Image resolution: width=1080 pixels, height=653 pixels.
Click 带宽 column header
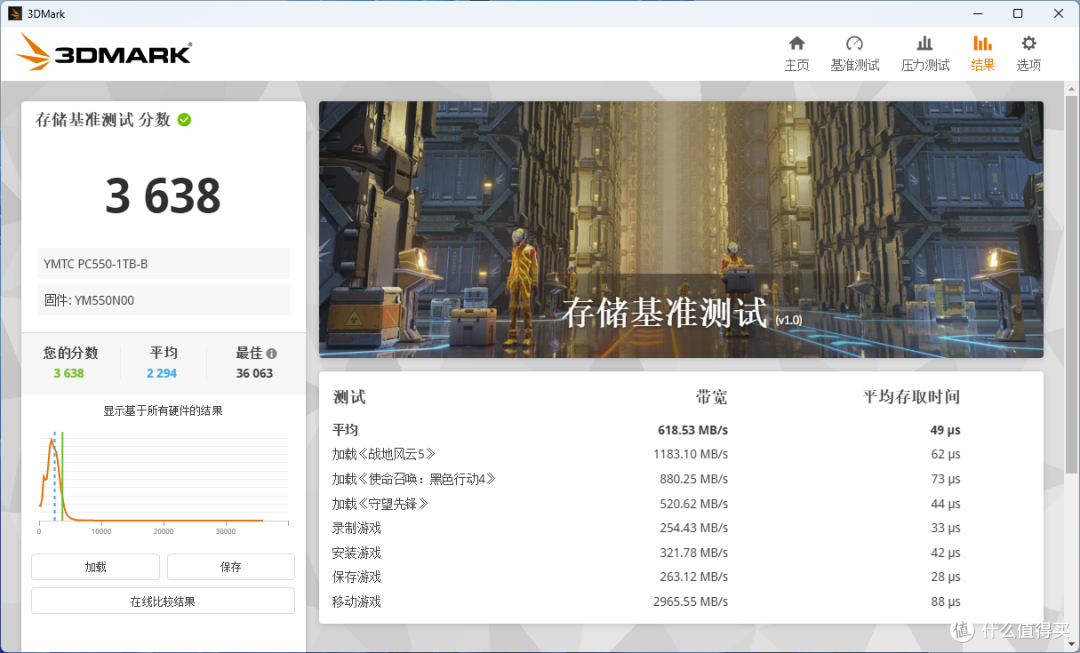(711, 397)
